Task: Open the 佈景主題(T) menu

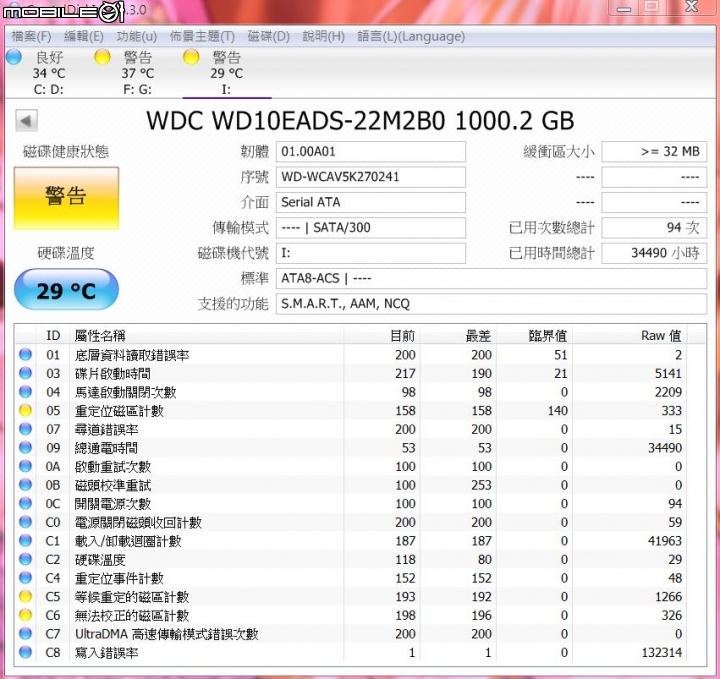Action: click(x=202, y=36)
